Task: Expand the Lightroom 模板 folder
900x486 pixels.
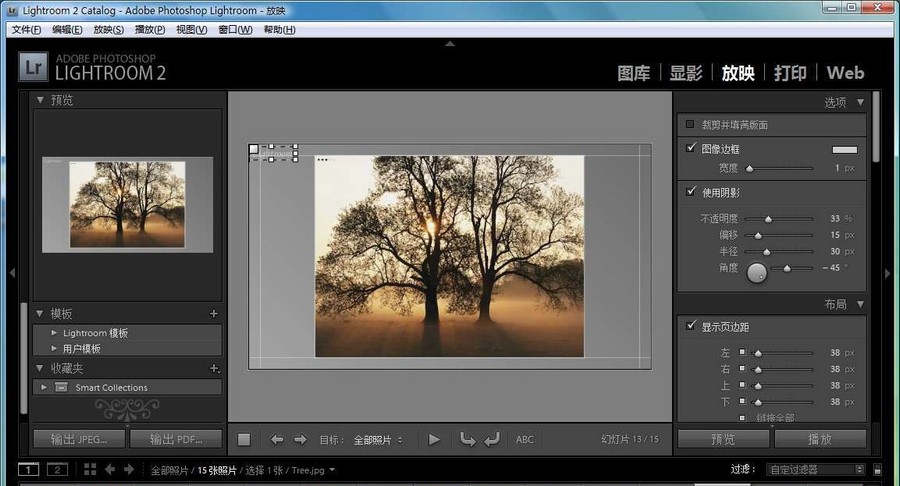Action: tap(53, 333)
